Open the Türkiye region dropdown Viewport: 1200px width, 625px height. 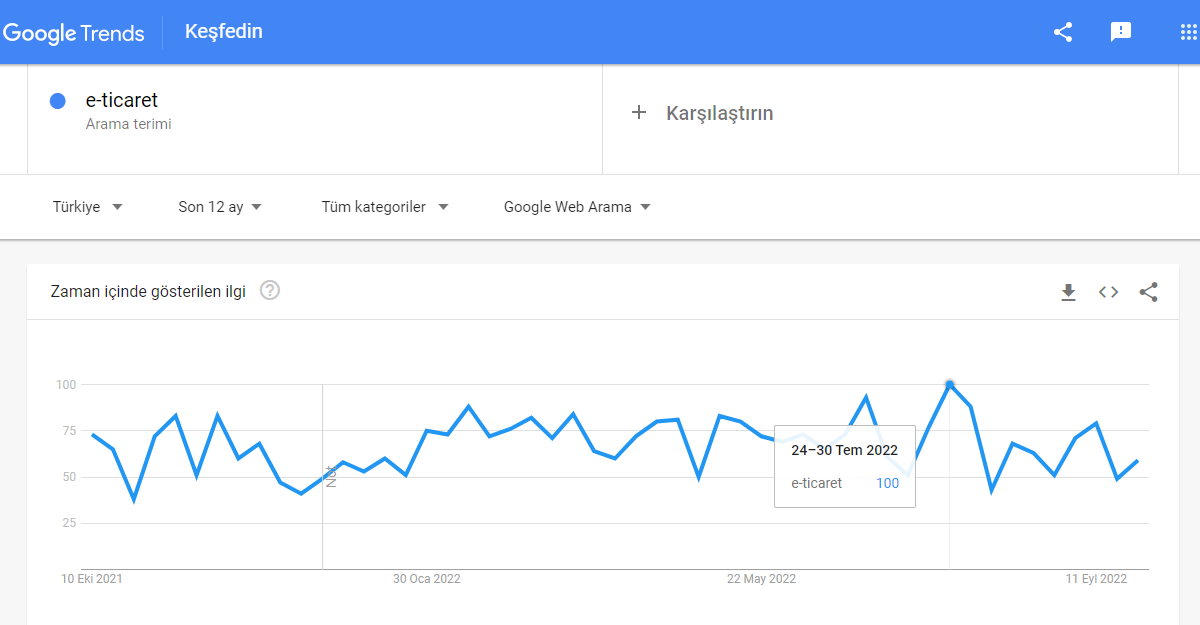point(88,206)
